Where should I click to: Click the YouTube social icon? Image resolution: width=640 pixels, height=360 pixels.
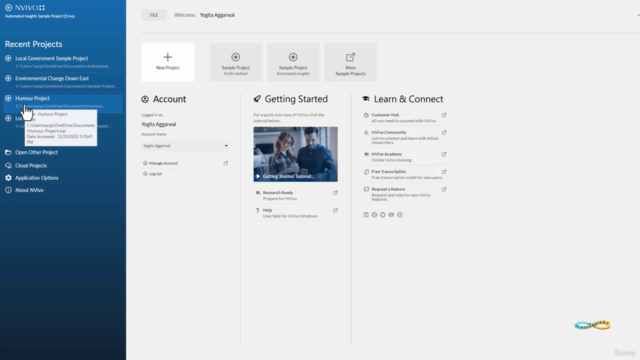coord(391,215)
